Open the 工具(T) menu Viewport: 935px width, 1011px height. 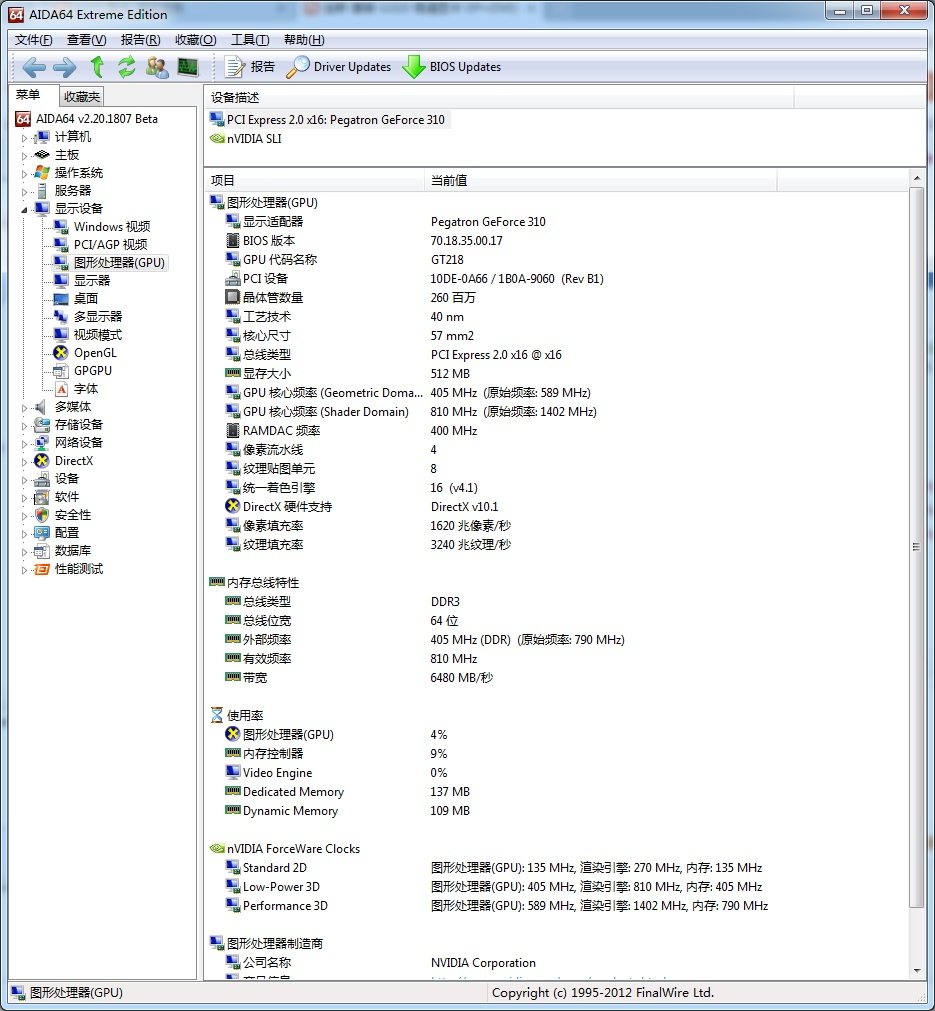(x=249, y=40)
